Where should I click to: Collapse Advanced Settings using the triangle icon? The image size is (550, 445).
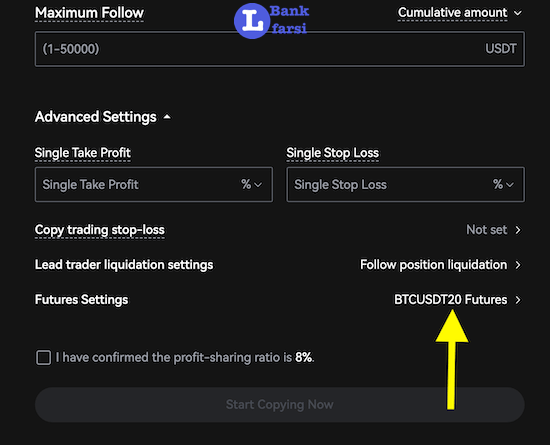(x=167, y=117)
